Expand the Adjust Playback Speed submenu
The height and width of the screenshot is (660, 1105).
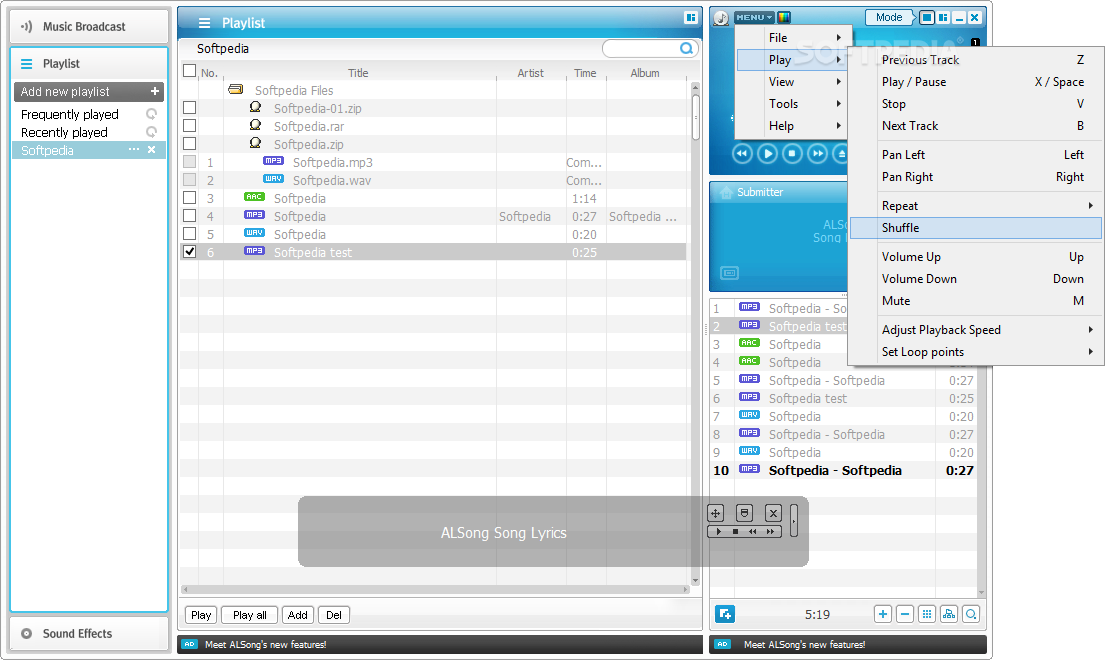click(x=976, y=330)
